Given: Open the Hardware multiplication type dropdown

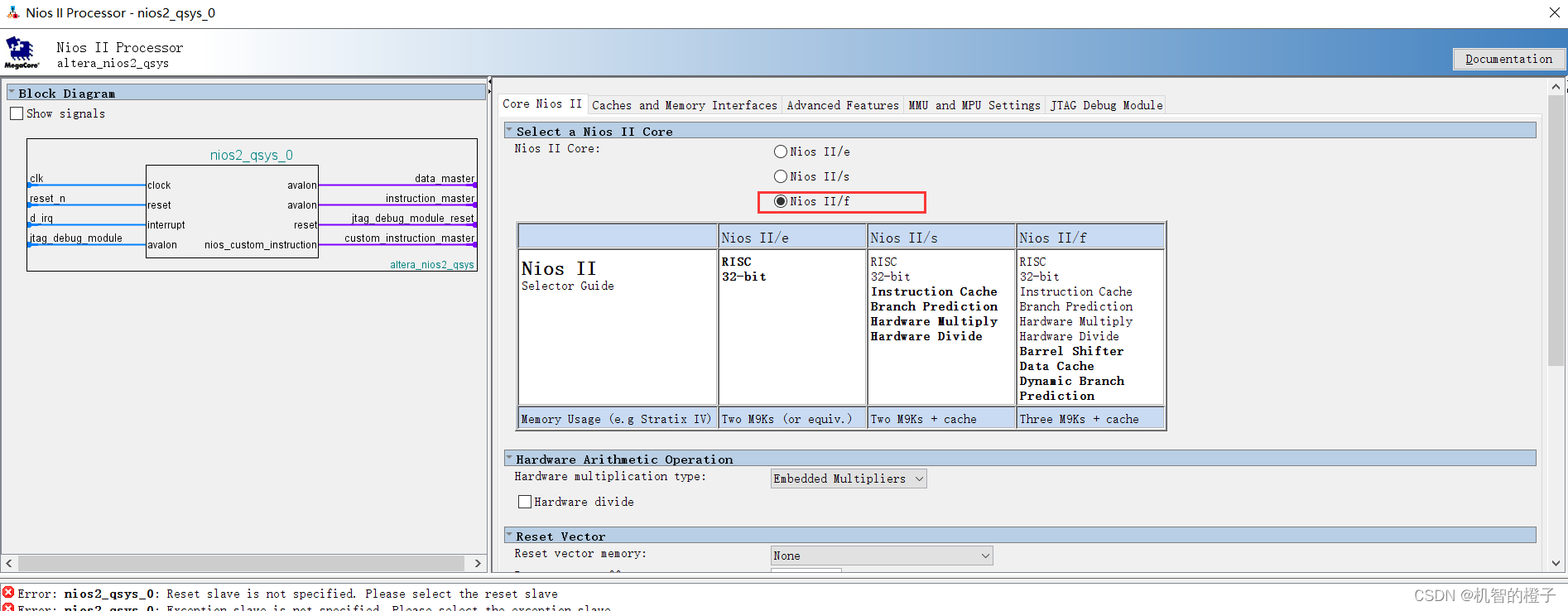Looking at the screenshot, I should pos(849,479).
